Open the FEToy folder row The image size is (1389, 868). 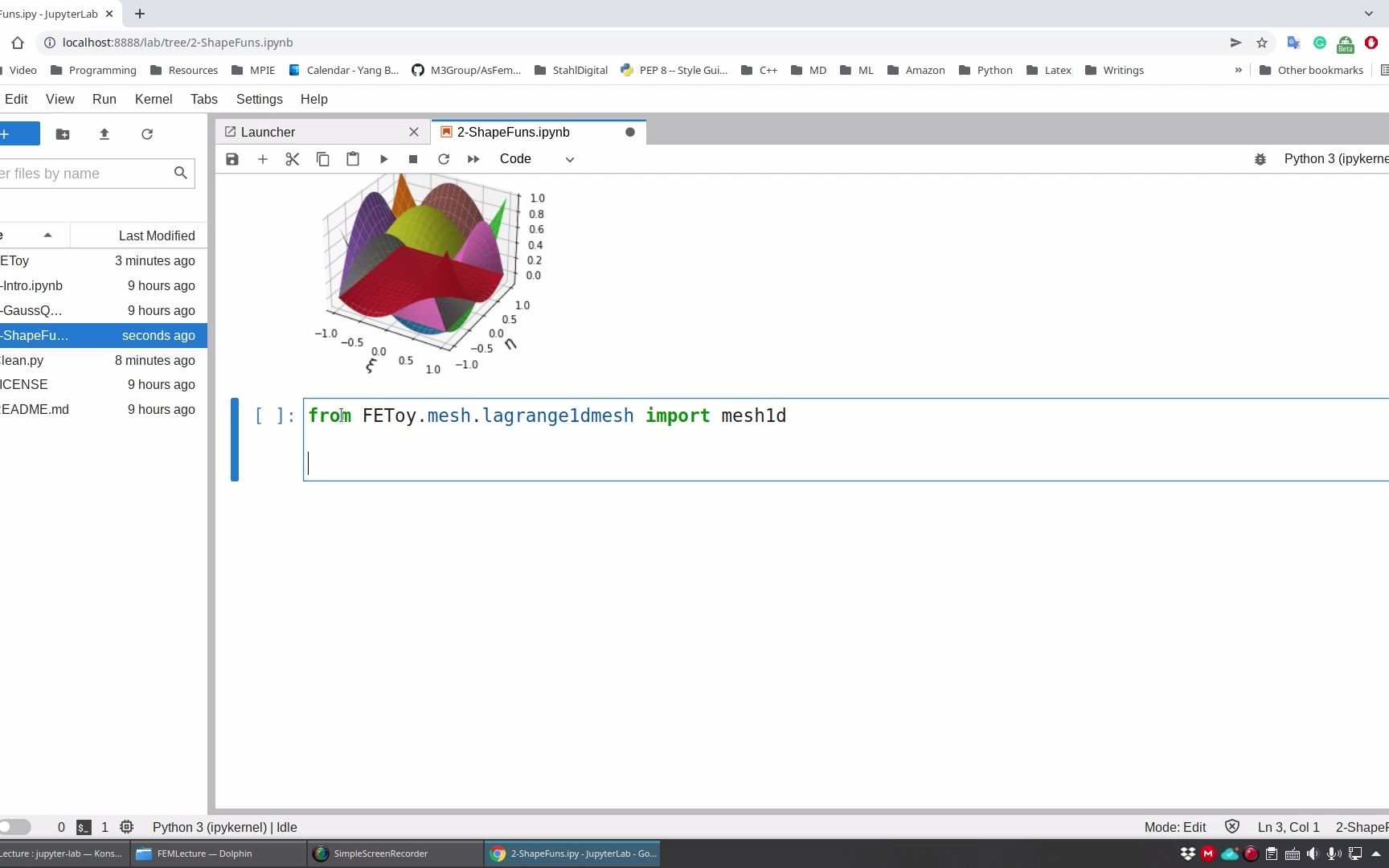pos(104,260)
